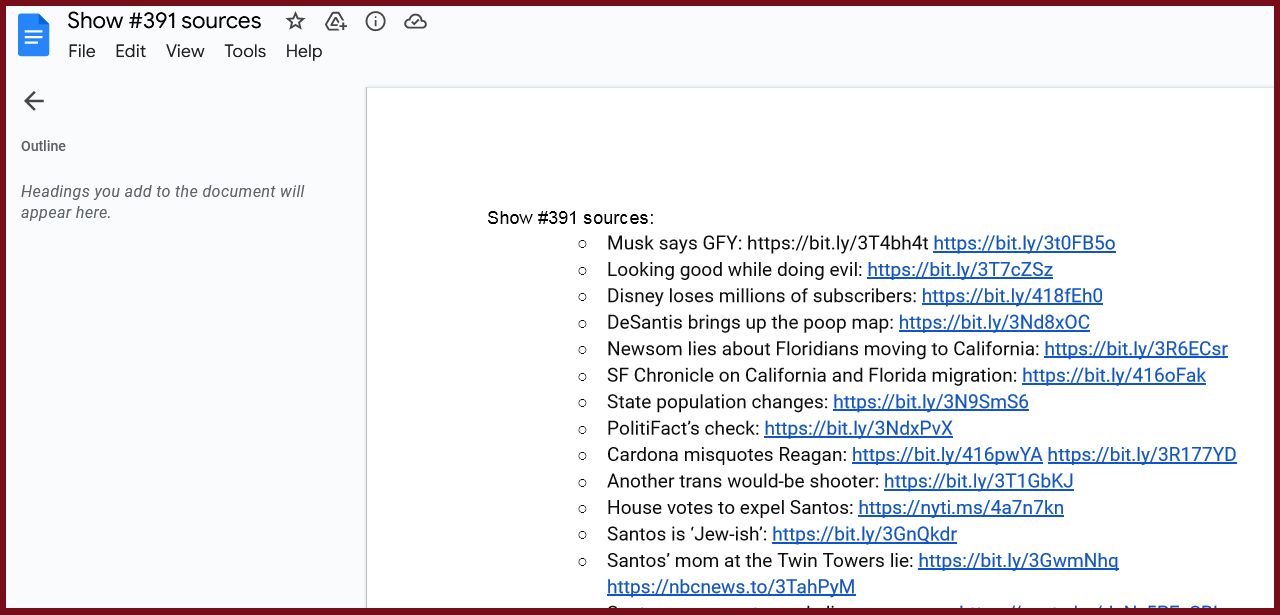Click text 'DeSantis brings up the poop map:'
The image size is (1280, 615).
pyautogui.click(x=751, y=322)
